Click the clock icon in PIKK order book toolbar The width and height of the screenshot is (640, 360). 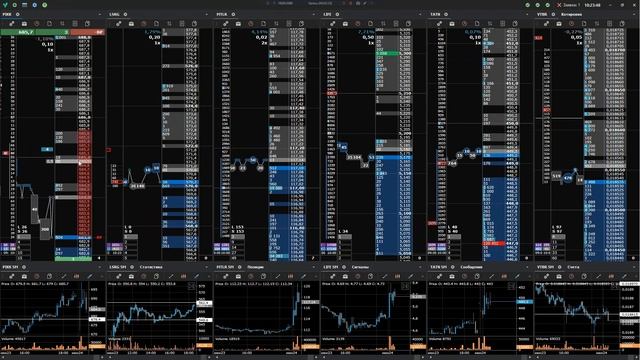(x=37, y=24)
